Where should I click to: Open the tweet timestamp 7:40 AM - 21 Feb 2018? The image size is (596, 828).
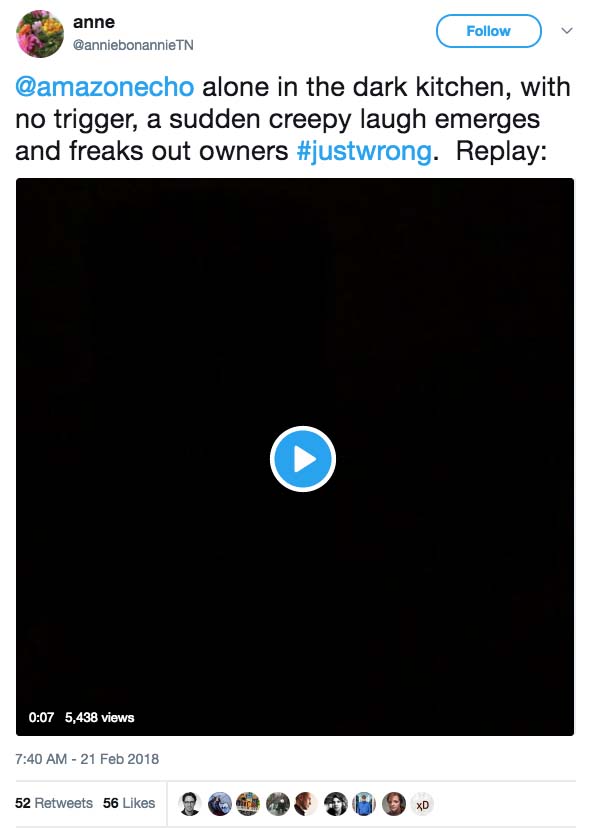87,759
